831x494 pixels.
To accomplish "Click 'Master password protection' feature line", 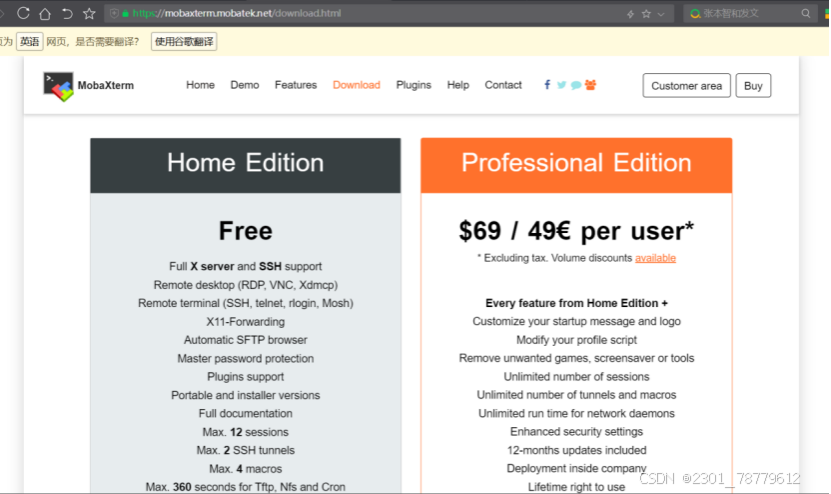I will tap(245, 358).
